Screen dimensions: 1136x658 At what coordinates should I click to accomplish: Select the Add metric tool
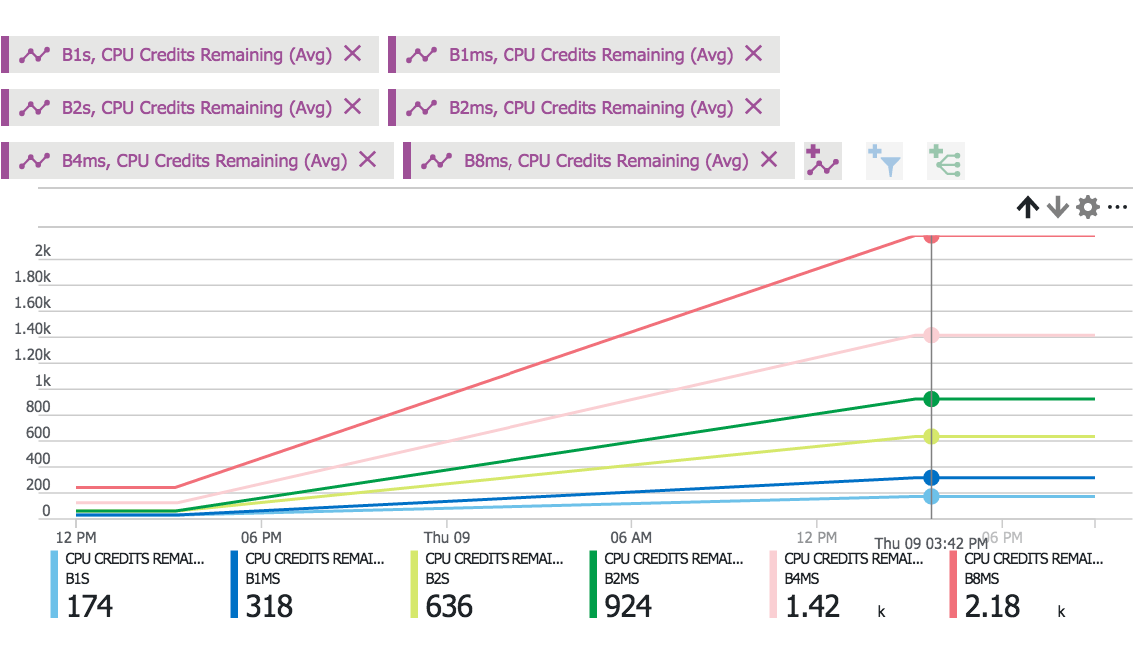pyautogui.click(x=822, y=160)
